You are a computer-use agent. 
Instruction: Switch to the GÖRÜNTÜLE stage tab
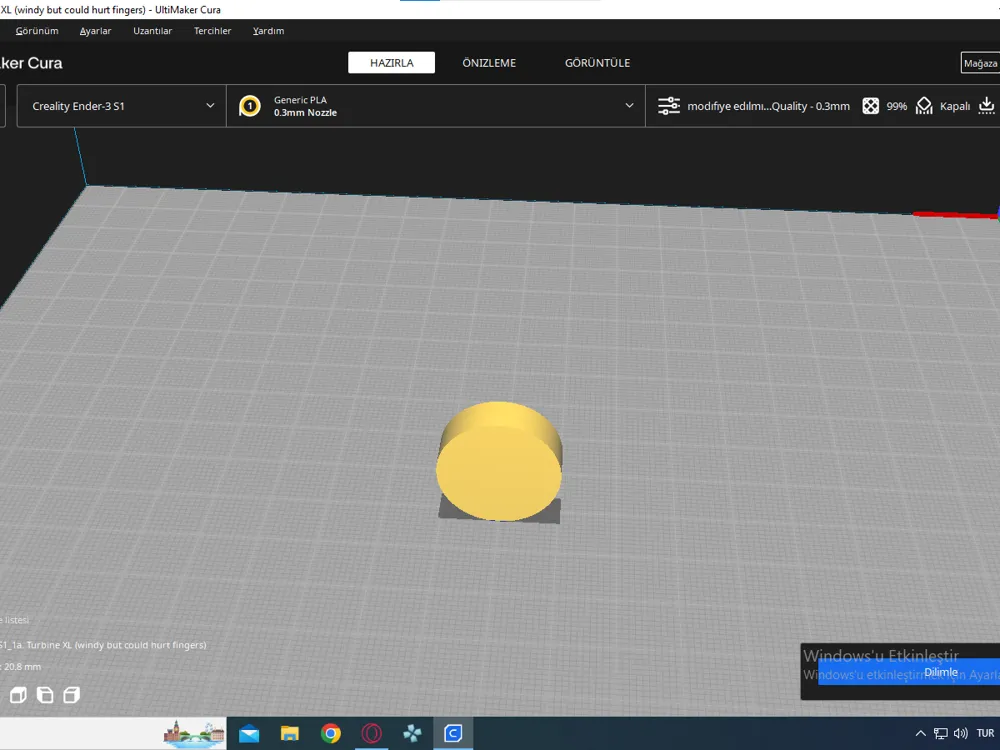(598, 62)
